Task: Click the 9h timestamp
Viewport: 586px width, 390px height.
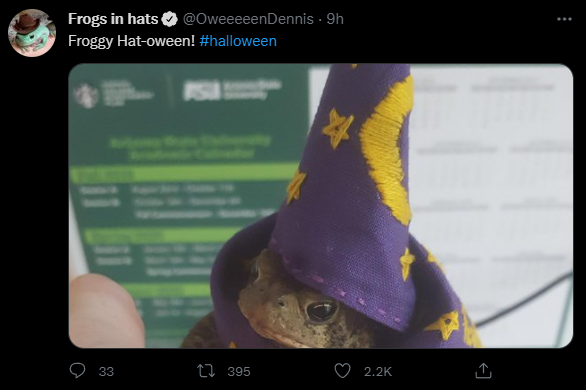Action: click(x=335, y=19)
